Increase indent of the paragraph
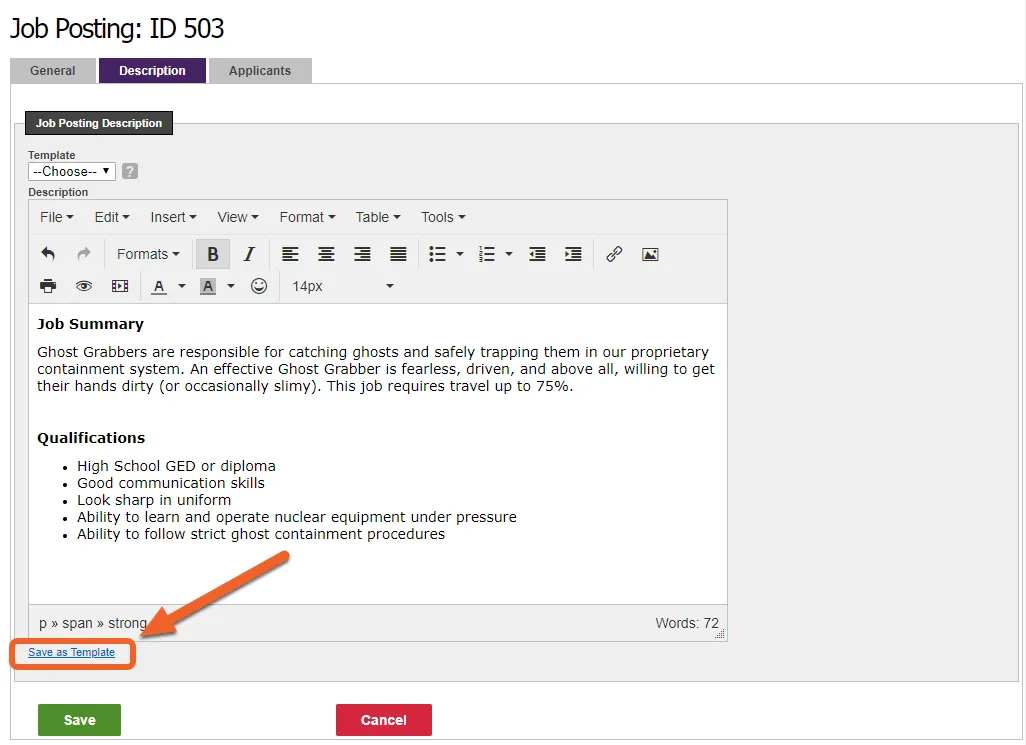The image size is (1026, 745). [x=573, y=254]
